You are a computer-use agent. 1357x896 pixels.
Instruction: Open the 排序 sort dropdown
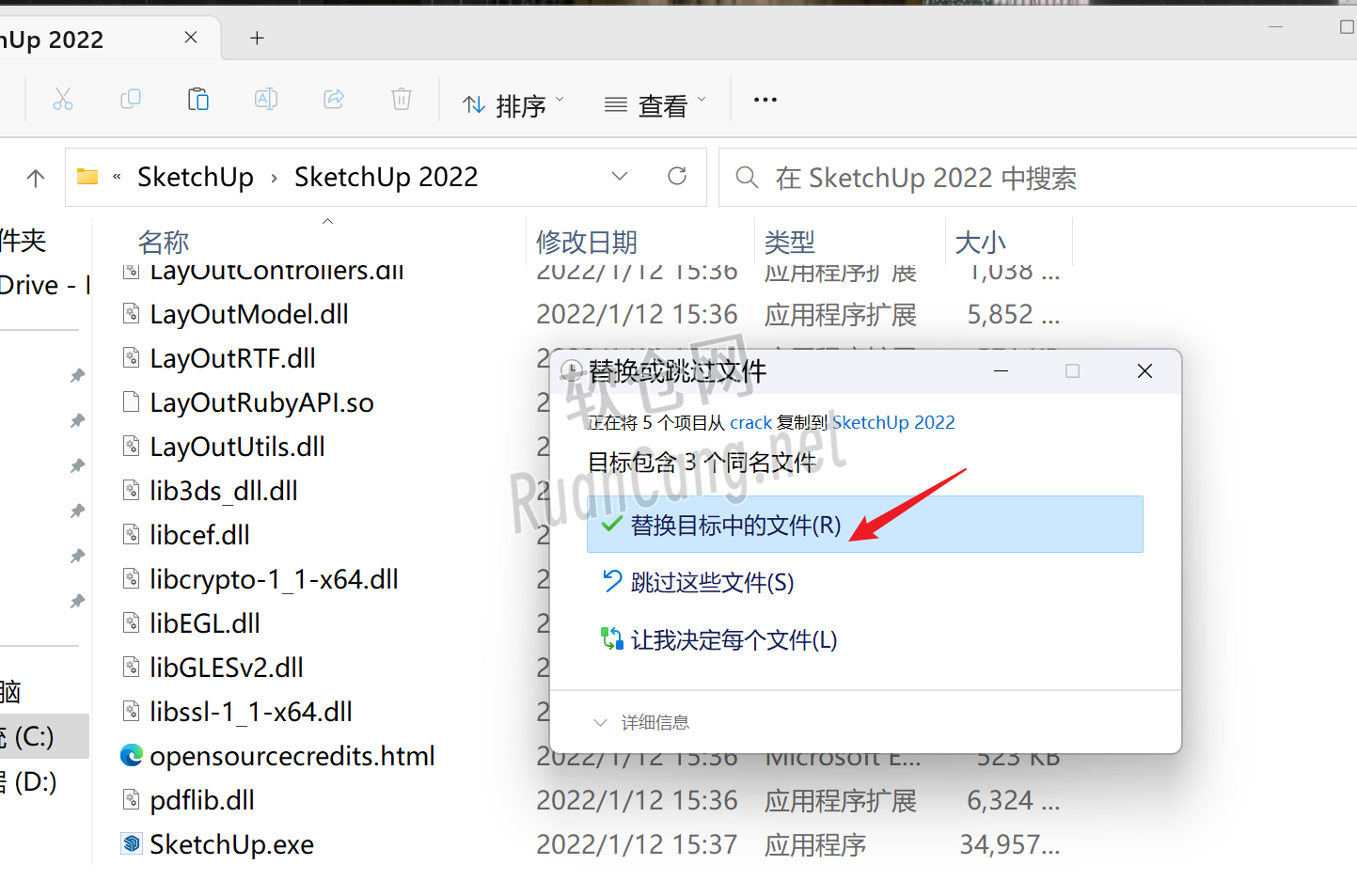(x=513, y=105)
